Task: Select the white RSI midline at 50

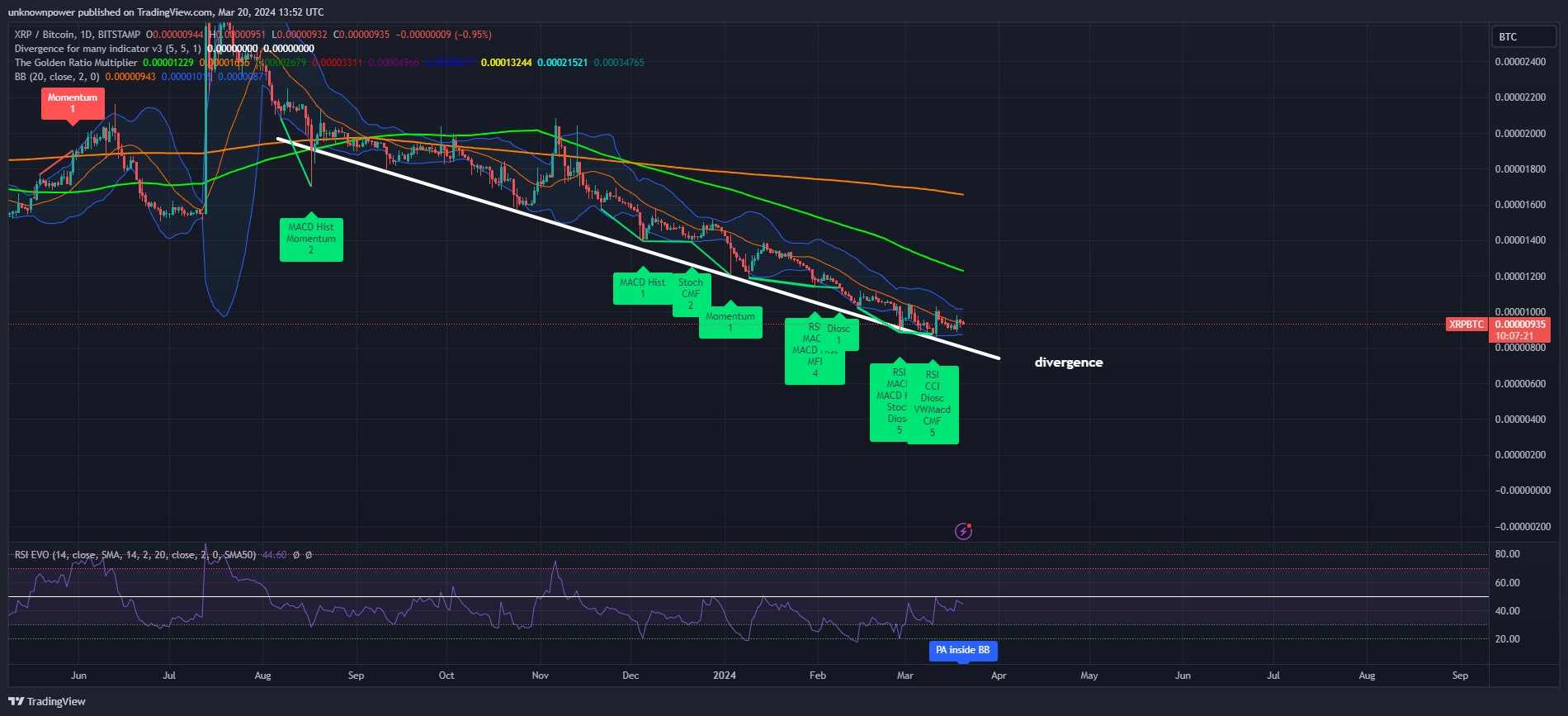Action: tap(749, 596)
